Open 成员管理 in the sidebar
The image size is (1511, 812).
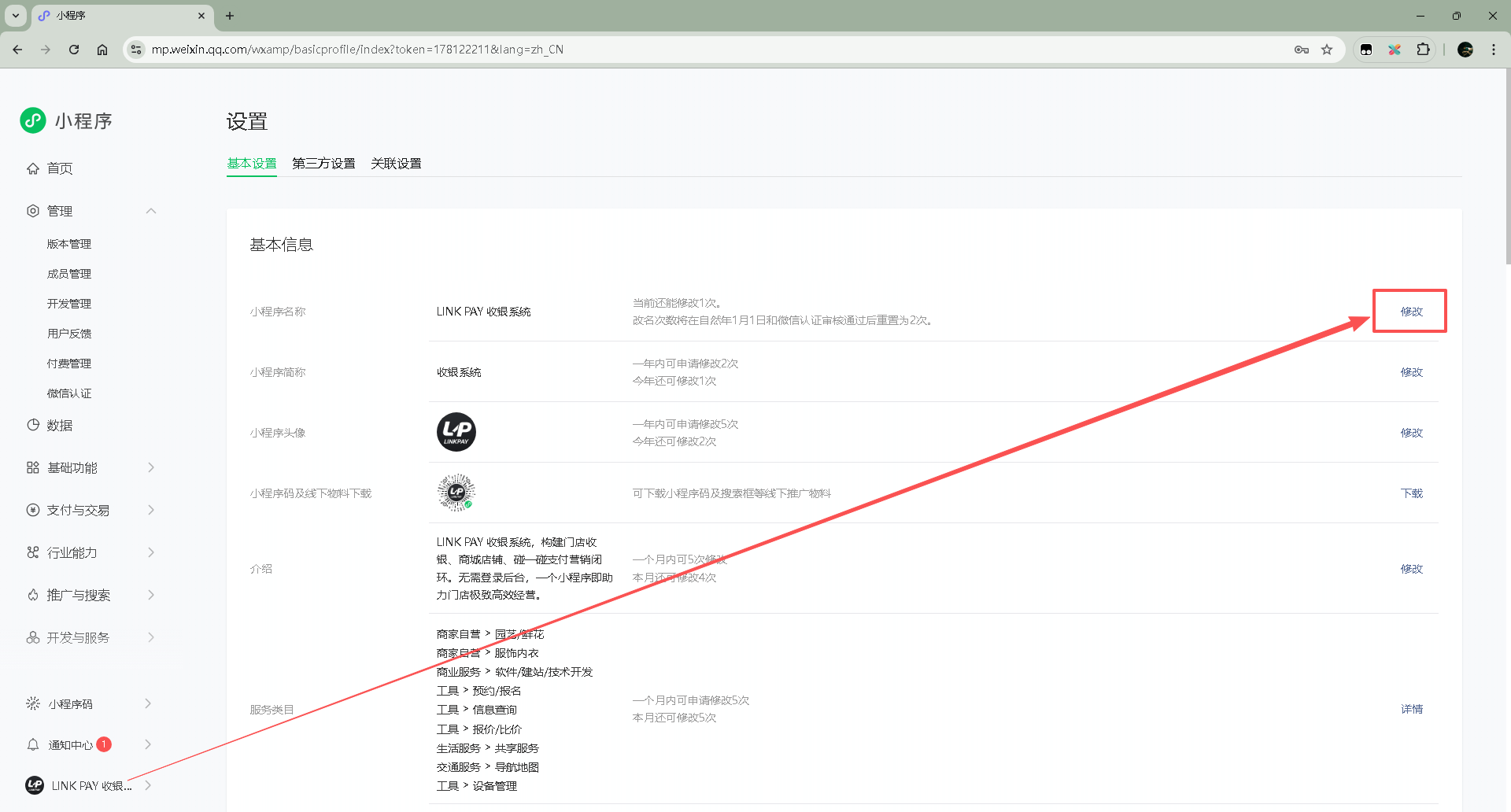[x=69, y=274]
